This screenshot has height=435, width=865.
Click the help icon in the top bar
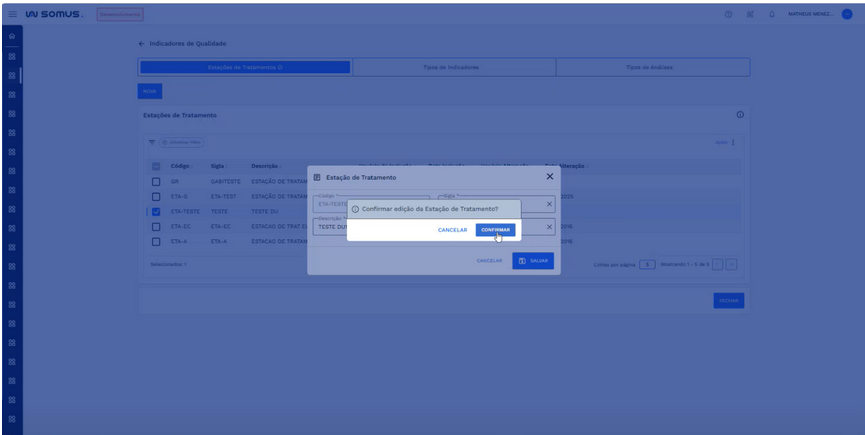728,14
